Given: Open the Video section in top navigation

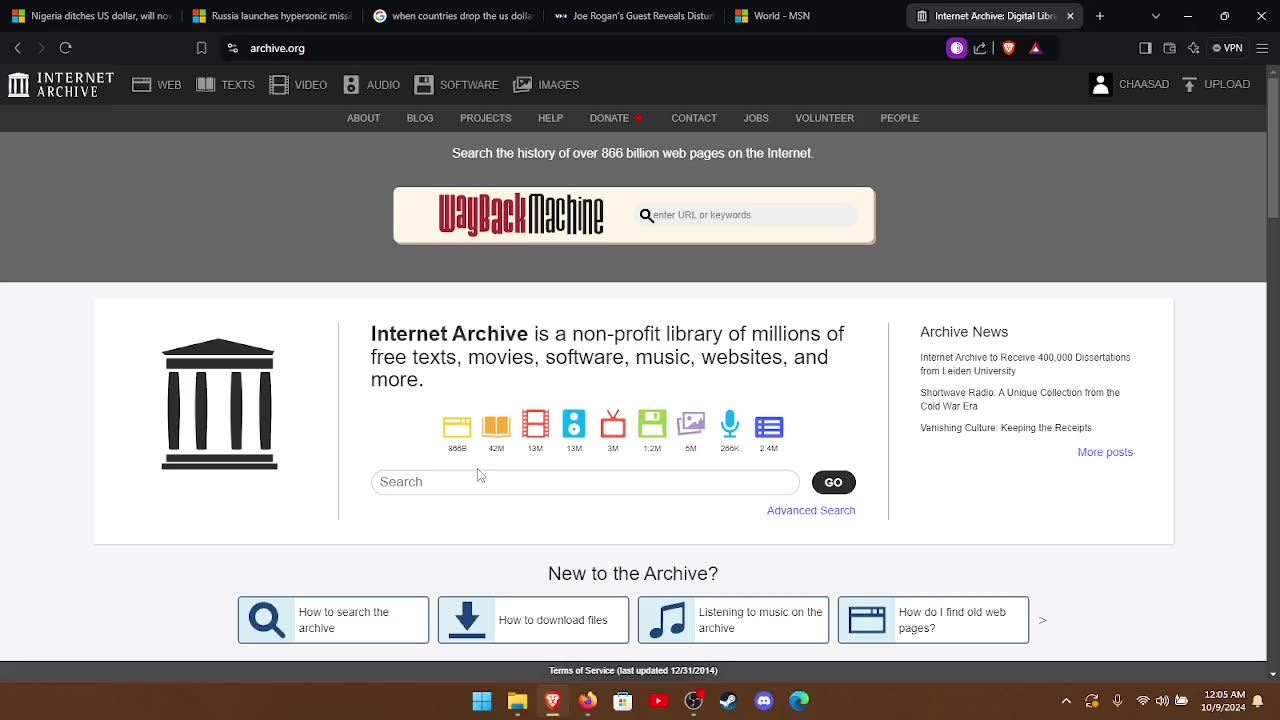Looking at the screenshot, I should (298, 85).
